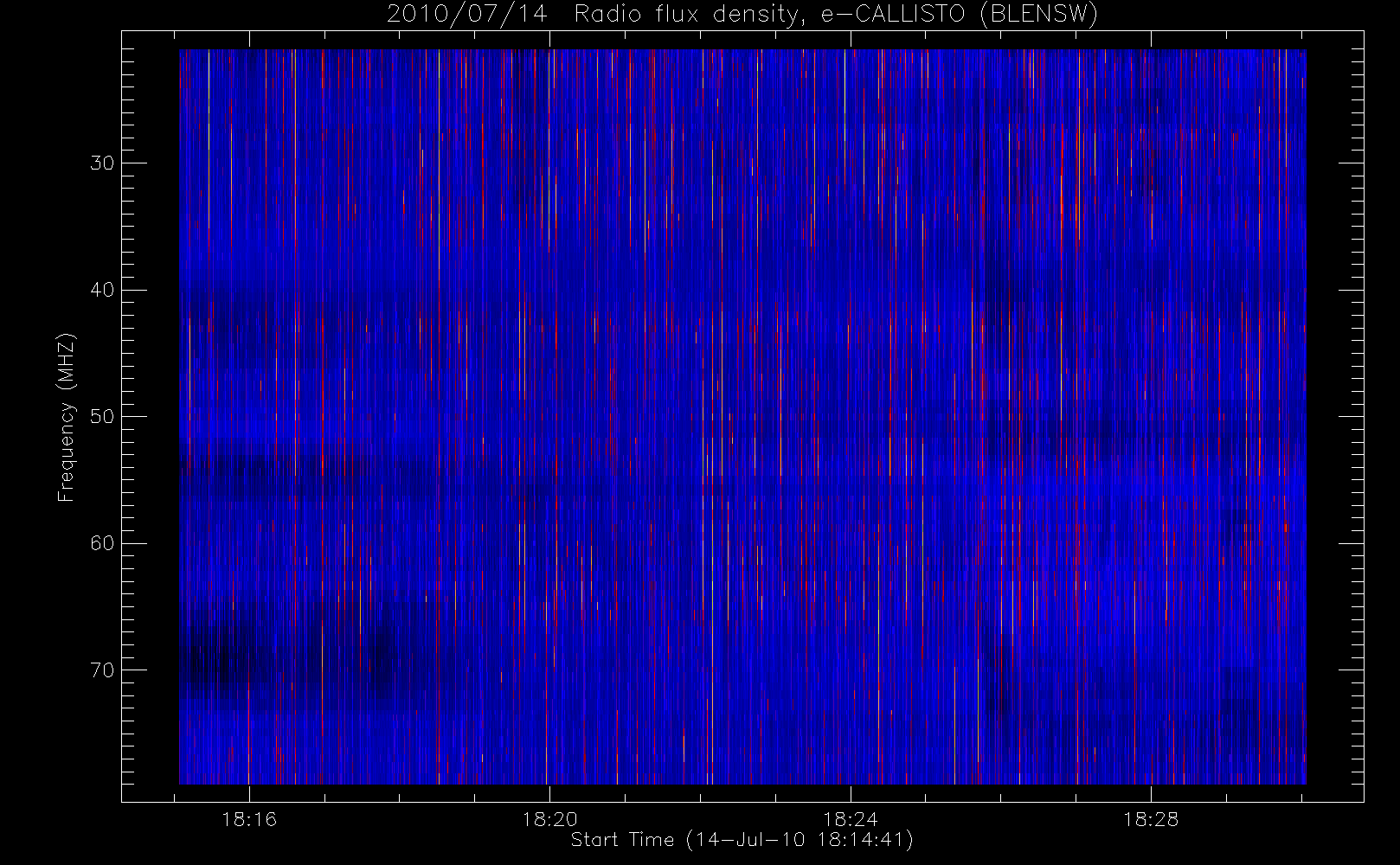Click the 18:16 time tick label

[x=249, y=819]
